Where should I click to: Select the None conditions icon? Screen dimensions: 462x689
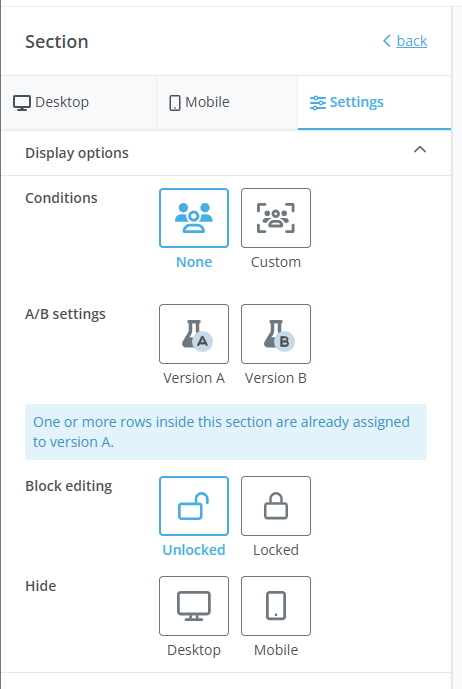click(x=194, y=218)
